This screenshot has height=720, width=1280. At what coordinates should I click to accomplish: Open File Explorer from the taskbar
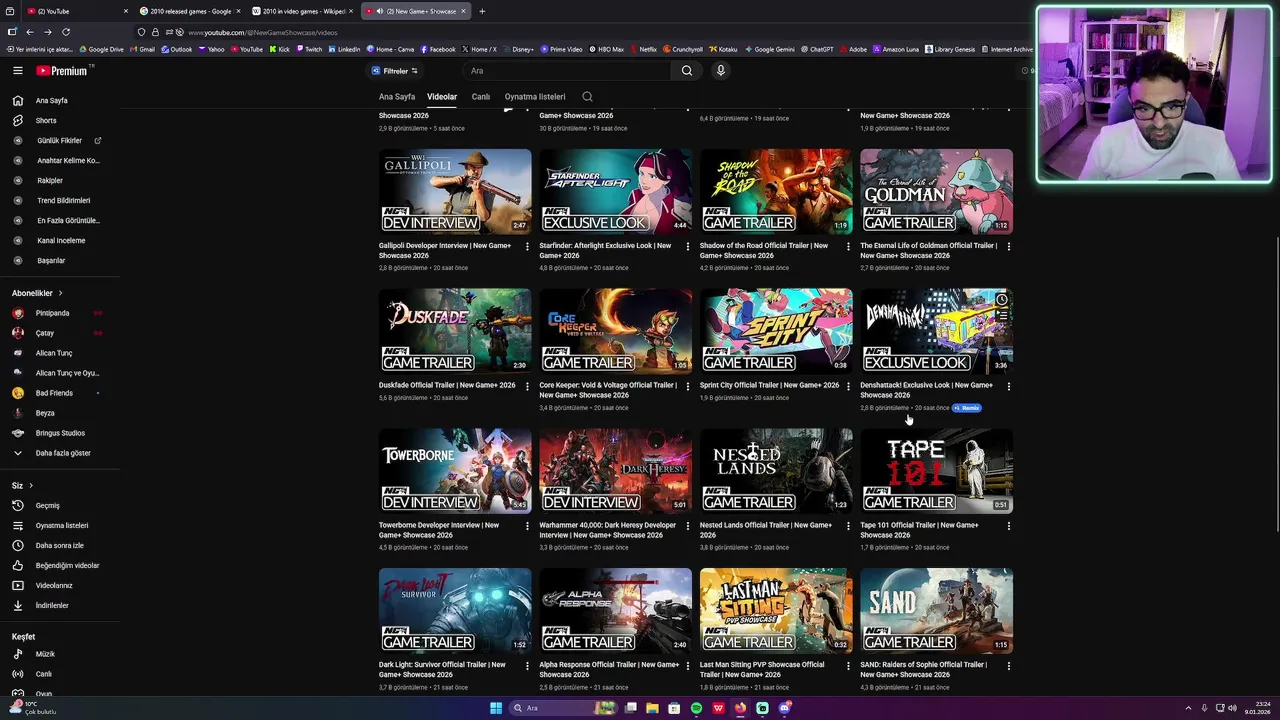click(652, 708)
